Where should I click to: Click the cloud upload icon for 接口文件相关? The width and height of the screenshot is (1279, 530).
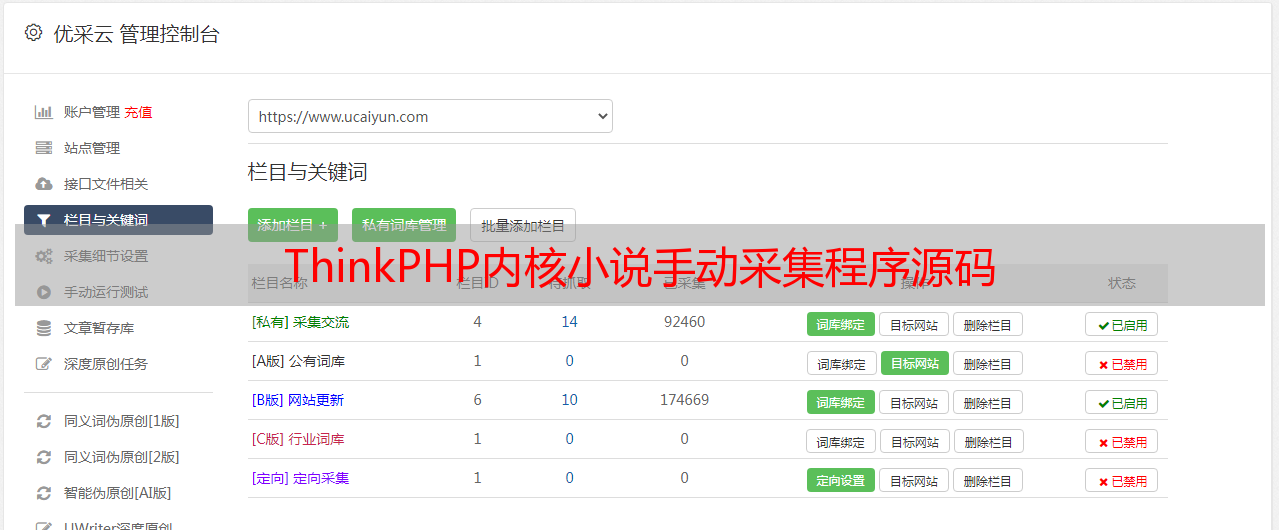[43, 184]
